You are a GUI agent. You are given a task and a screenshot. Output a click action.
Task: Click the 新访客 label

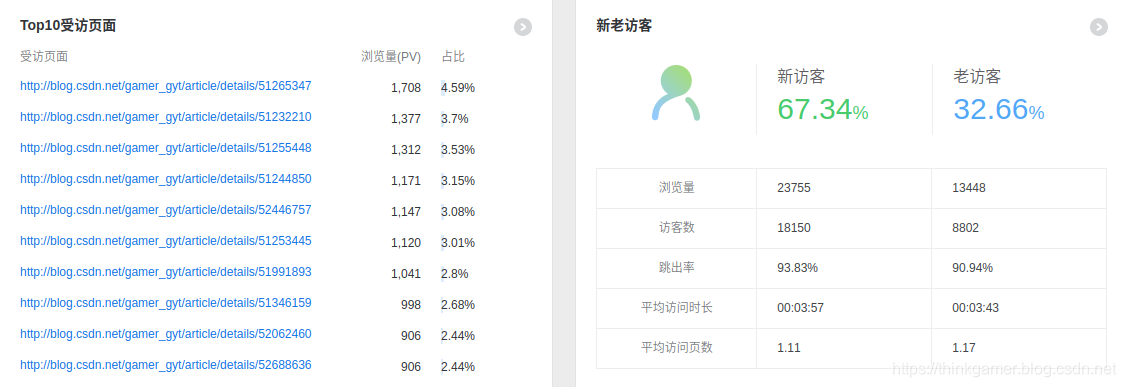(x=801, y=76)
